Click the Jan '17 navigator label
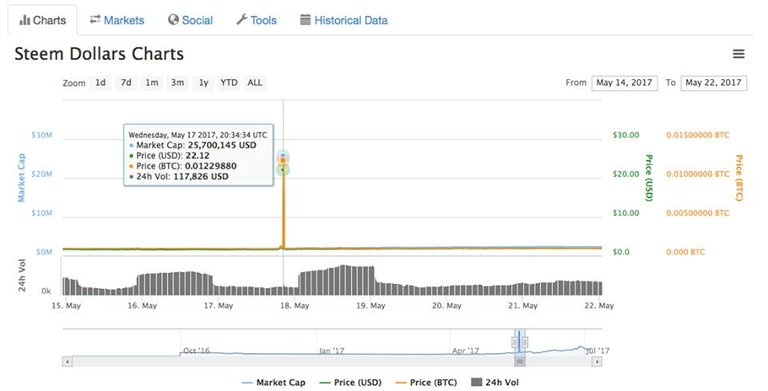The image size is (768, 391). pos(332,351)
